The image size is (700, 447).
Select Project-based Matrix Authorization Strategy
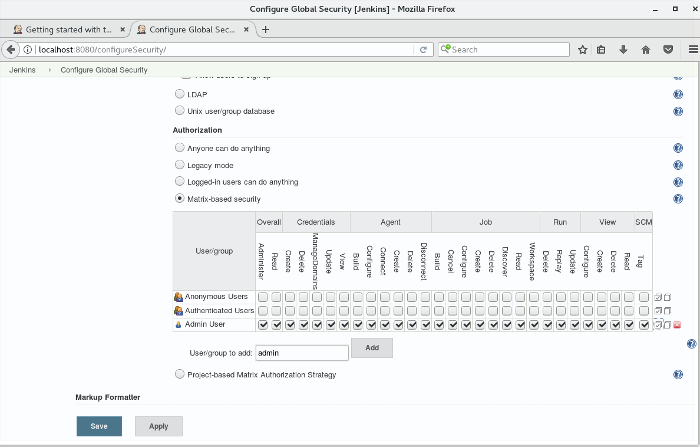(x=180, y=374)
